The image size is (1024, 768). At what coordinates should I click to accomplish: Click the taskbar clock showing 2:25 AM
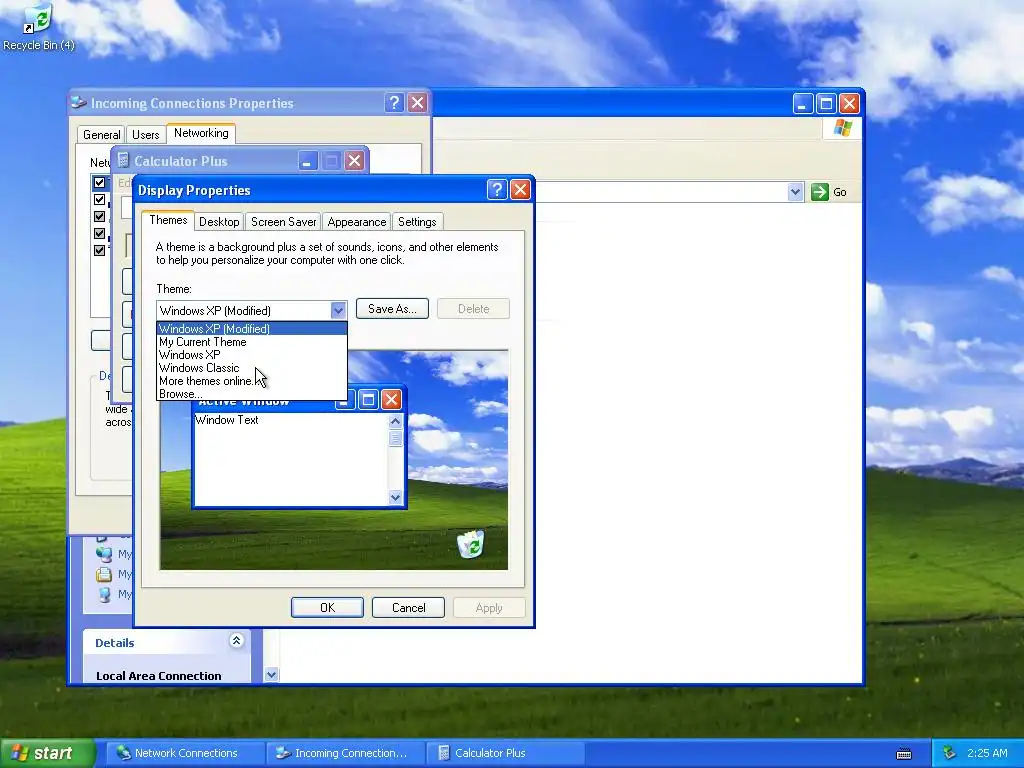tap(987, 753)
